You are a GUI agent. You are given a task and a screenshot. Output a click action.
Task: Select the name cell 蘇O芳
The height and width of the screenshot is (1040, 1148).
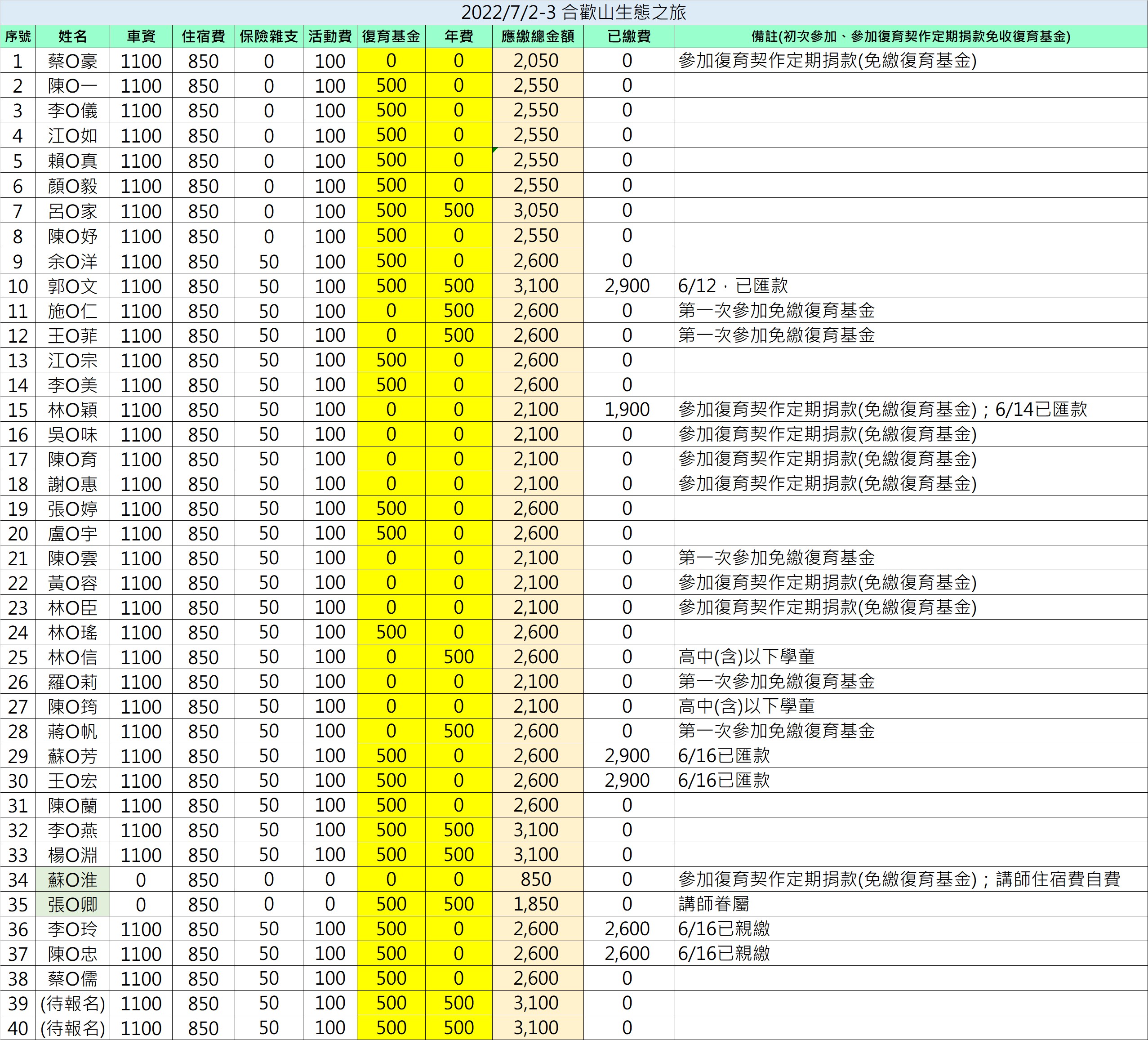pyautogui.click(x=73, y=756)
